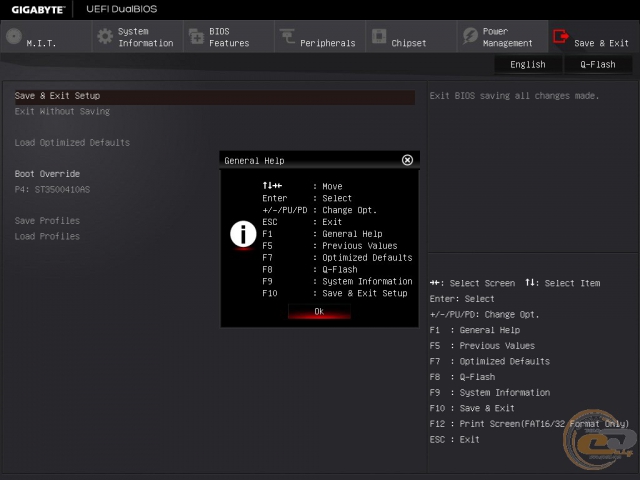The image size is (640, 480).
Task: Click the Peripherals tab icon
Action: pos(287,37)
